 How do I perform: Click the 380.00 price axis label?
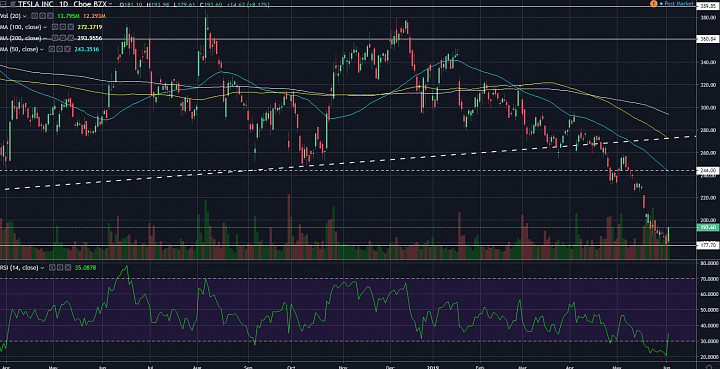click(x=708, y=18)
